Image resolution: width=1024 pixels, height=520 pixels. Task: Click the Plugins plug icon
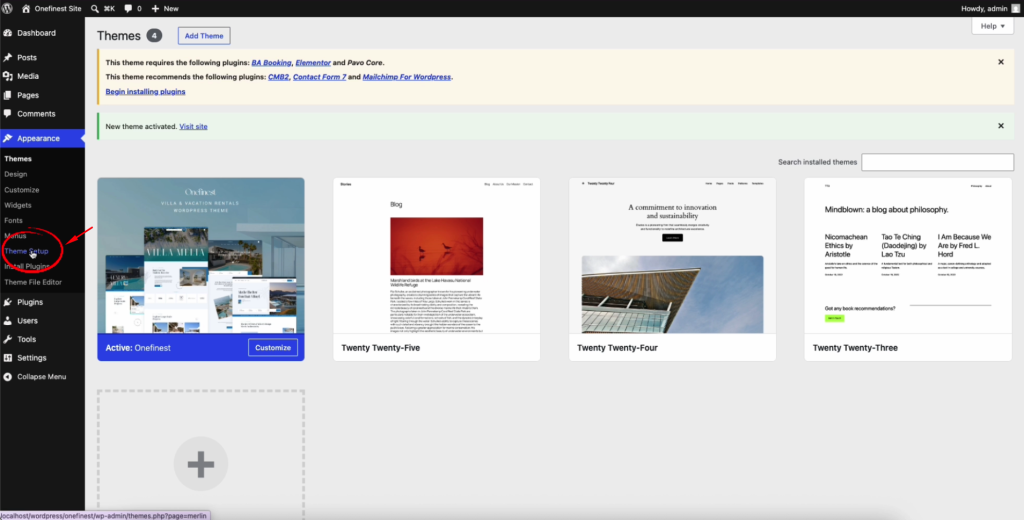click(8, 302)
